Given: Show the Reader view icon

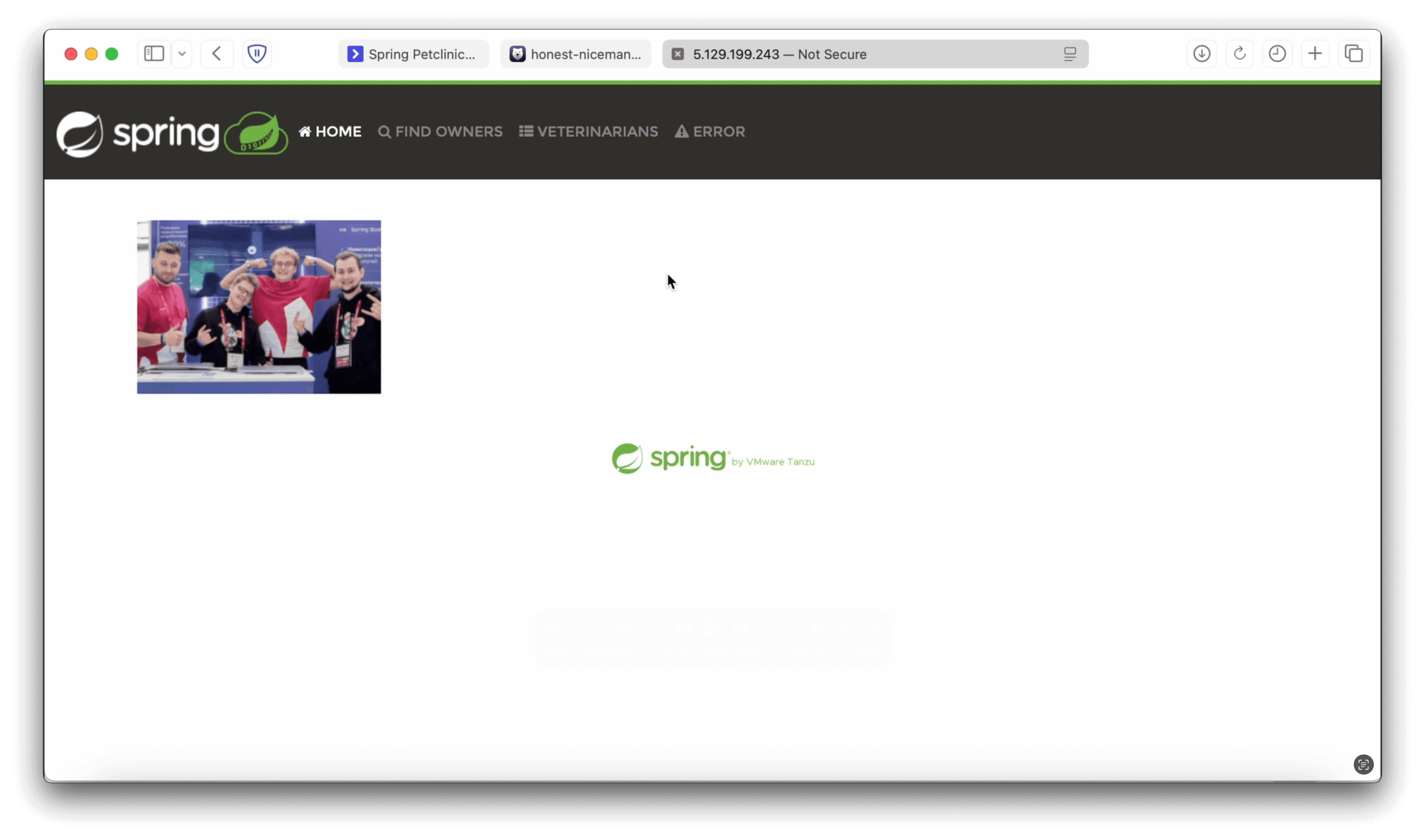Looking at the screenshot, I should (x=1070, y=54).
